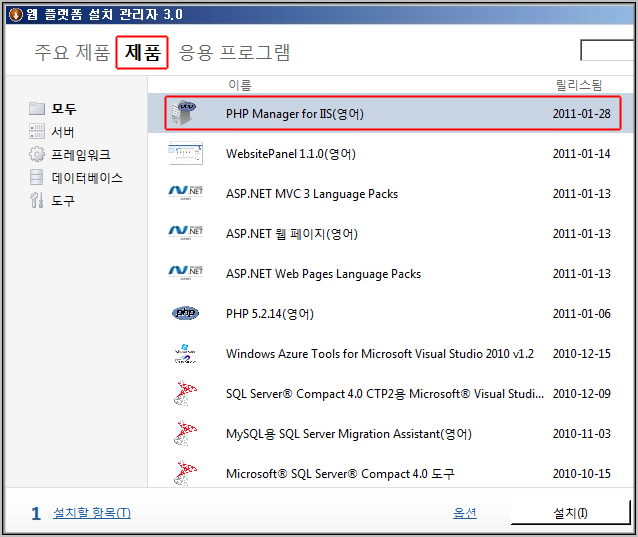
Task: Select the 모두 category
Action: 64,109
